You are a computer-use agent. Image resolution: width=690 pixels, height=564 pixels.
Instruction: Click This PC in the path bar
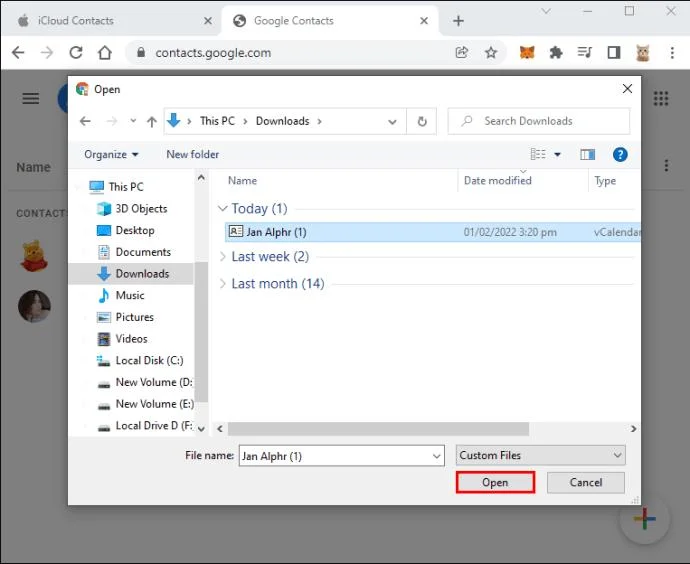pos(217,121)
